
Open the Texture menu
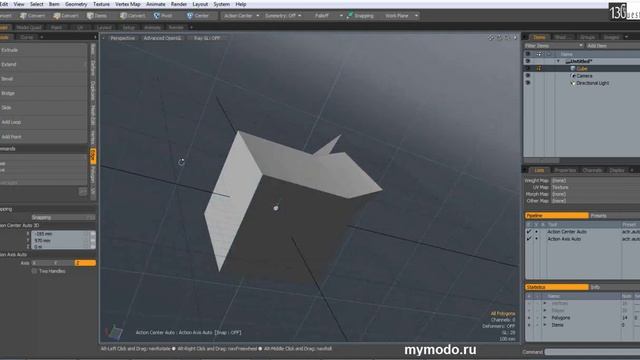pyautogui.click(x=101, y=4)
